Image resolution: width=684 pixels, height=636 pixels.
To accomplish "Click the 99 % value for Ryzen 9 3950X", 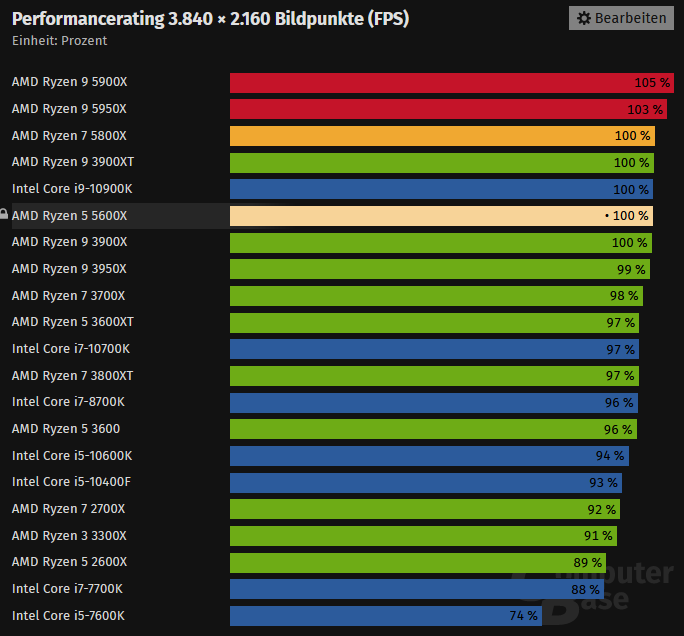I will [631, 270].
